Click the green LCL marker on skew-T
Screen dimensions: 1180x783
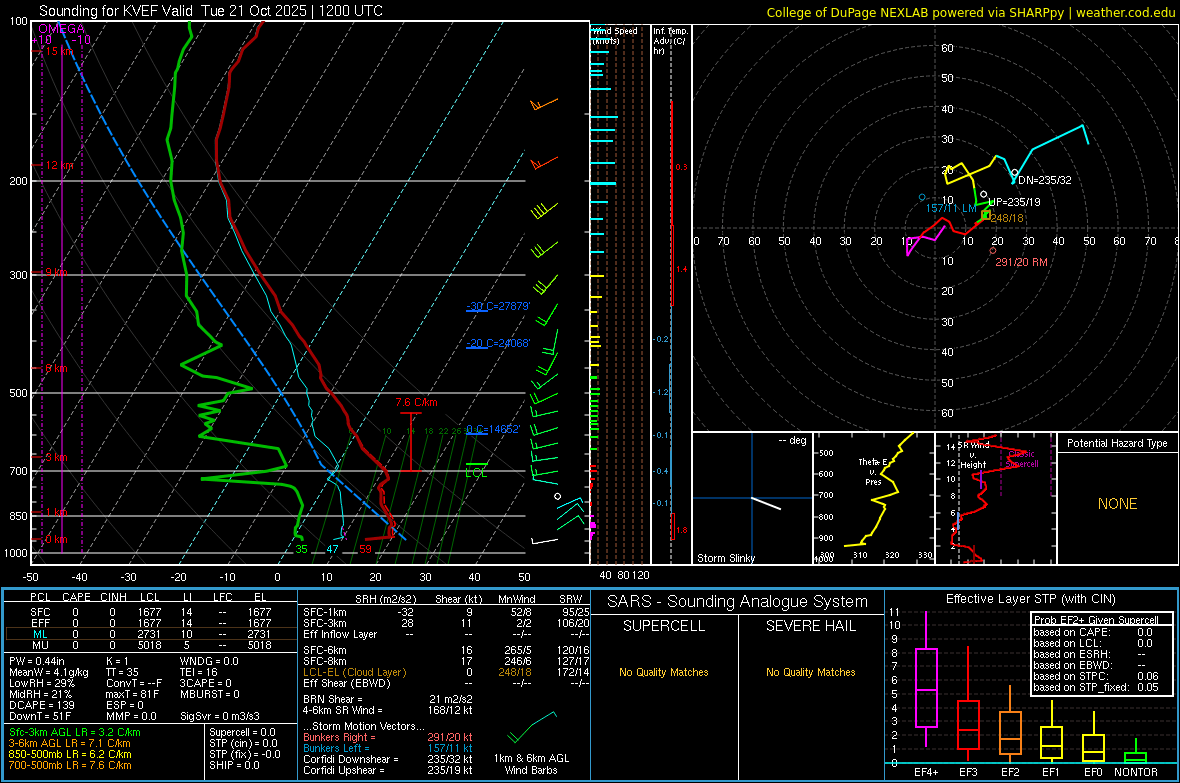pyautogui.click(x=476, y=472)
